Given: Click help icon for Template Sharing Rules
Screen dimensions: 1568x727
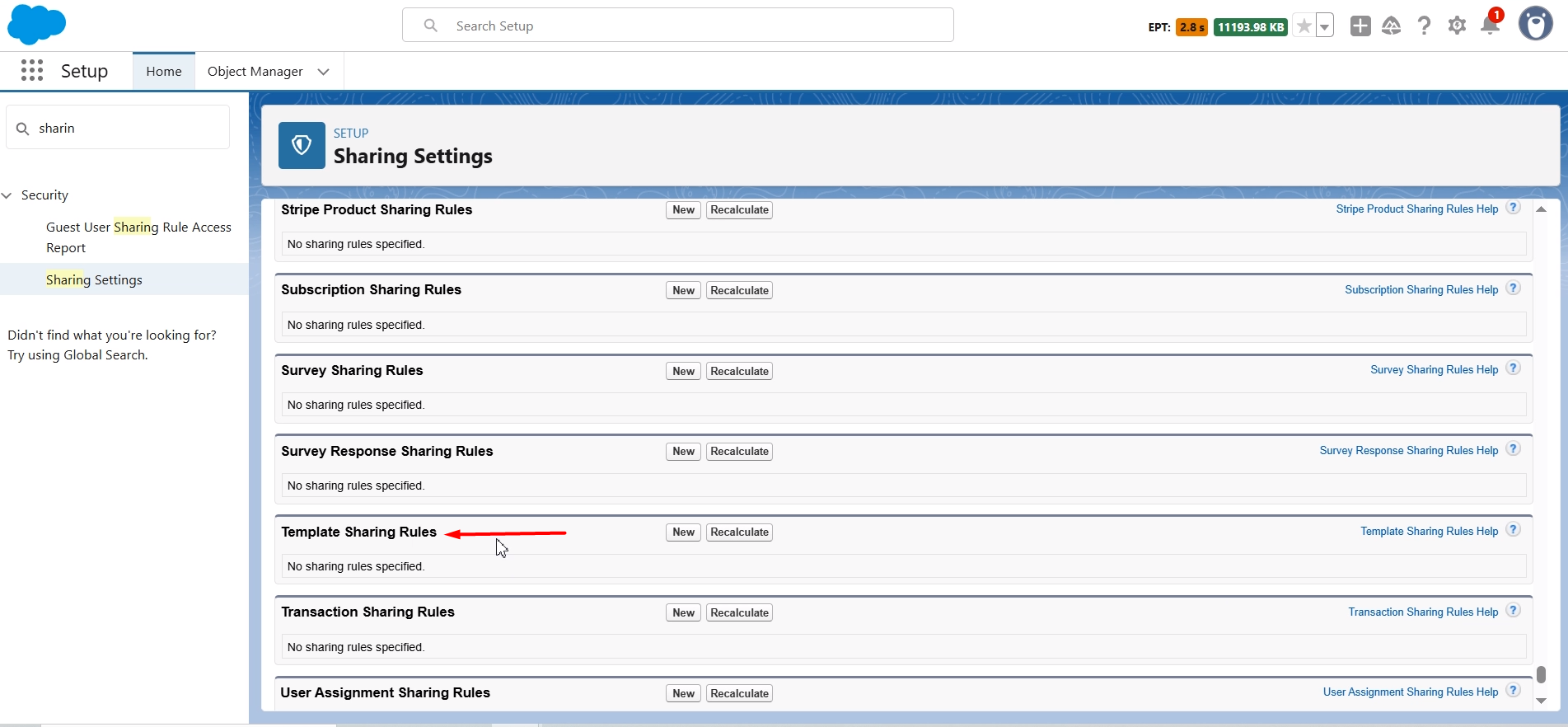Looking at the screenshot, I should (x=1513, y=530).
